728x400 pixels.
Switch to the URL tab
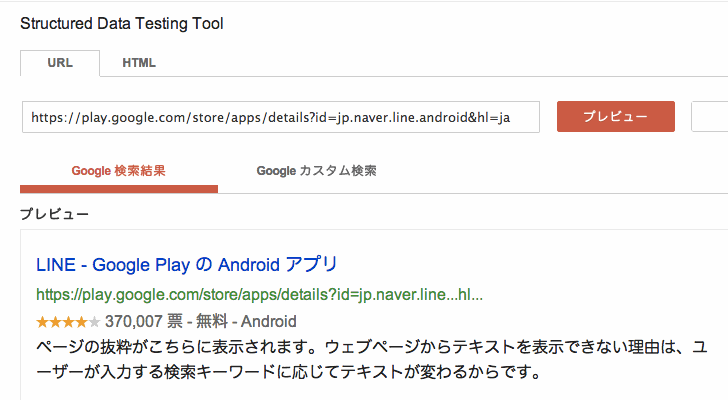60,63
